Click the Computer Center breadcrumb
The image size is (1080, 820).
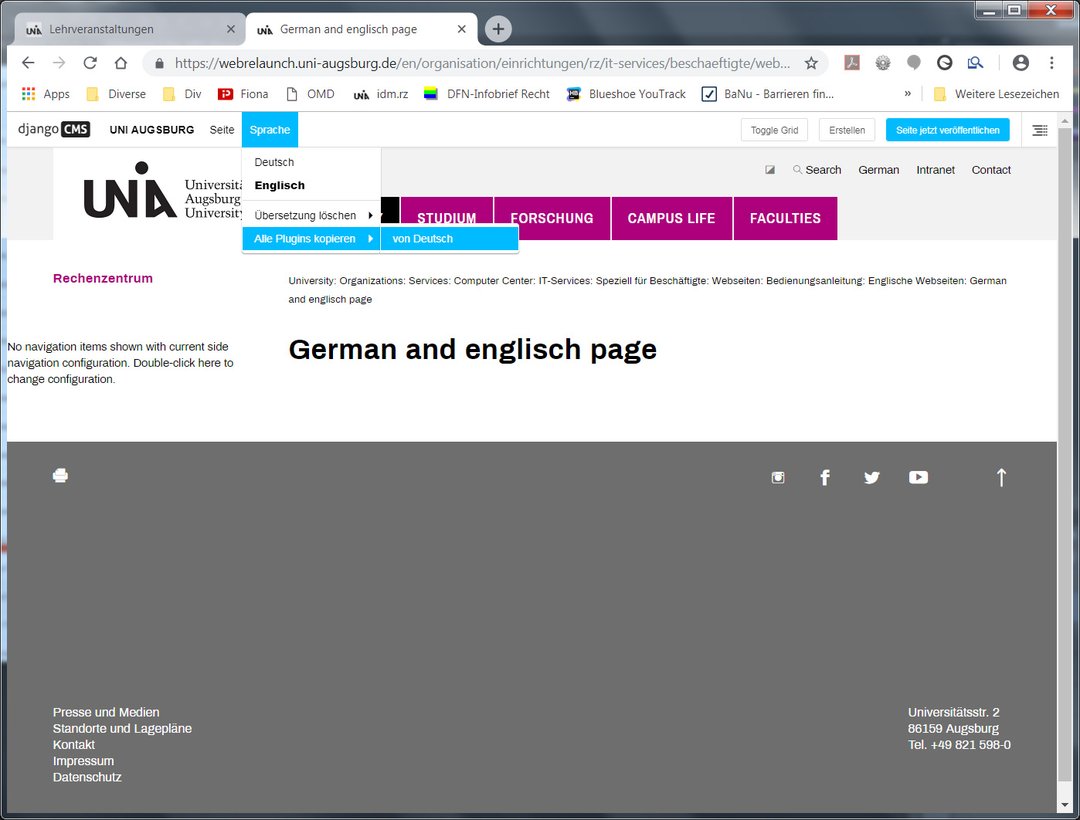pos(494,281)
